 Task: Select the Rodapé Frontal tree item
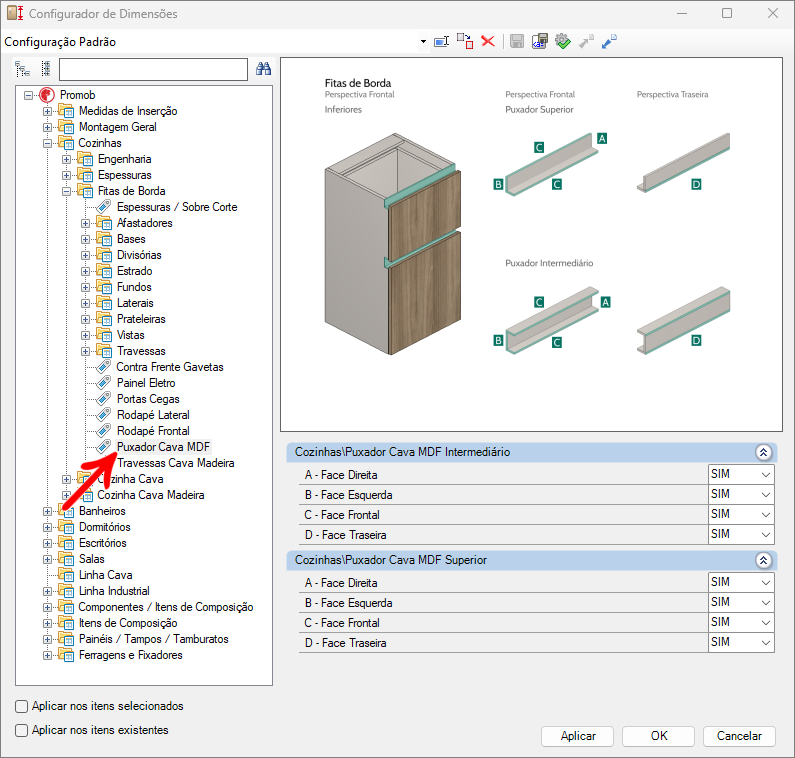[x=153, y=431]
